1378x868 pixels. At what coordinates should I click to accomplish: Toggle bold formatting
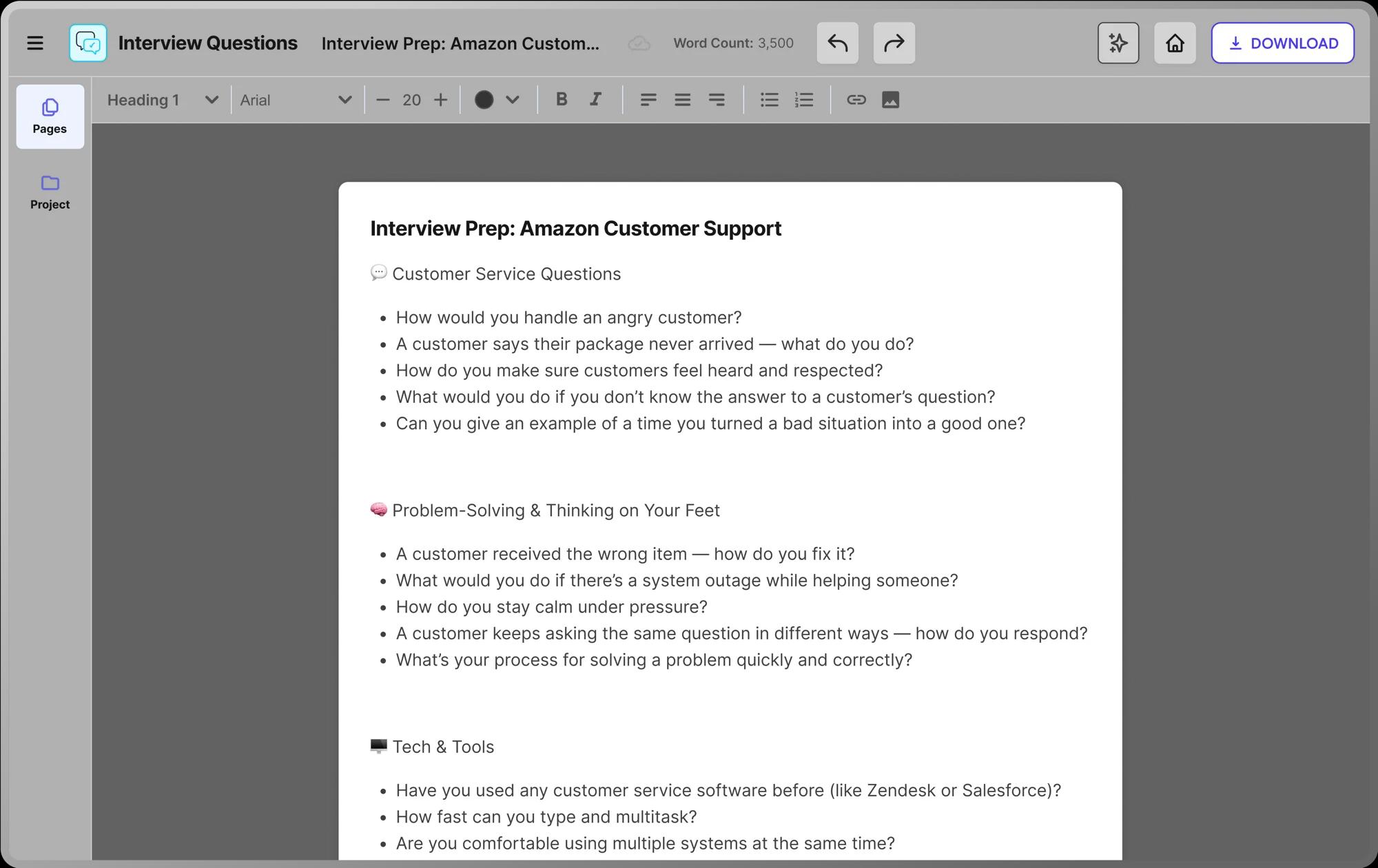point(562,100)
